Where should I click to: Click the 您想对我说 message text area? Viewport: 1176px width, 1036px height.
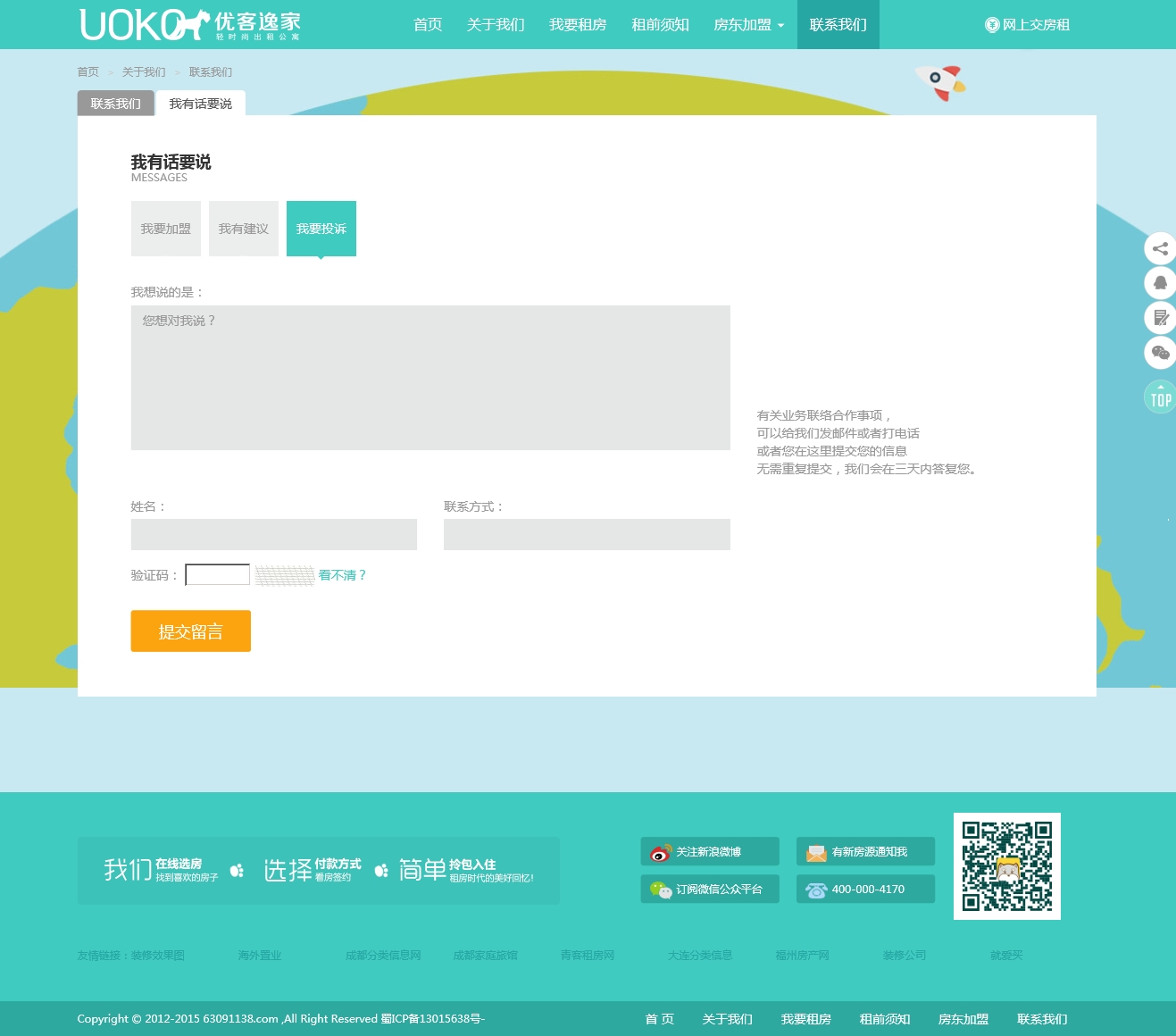(x=430, y=378)
